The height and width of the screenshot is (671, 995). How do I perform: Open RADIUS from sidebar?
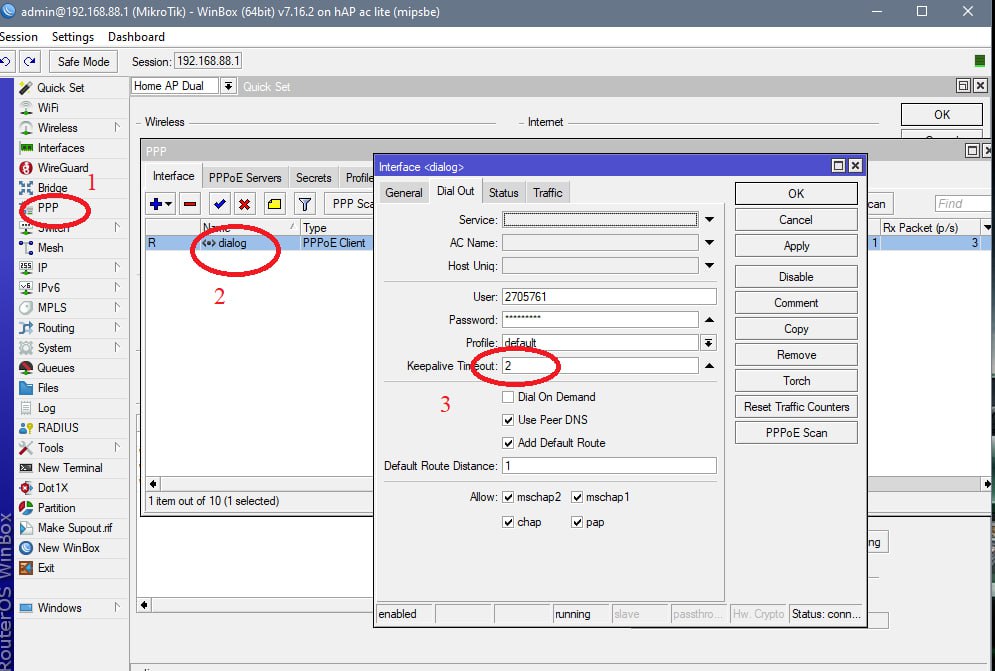point(58,428)
